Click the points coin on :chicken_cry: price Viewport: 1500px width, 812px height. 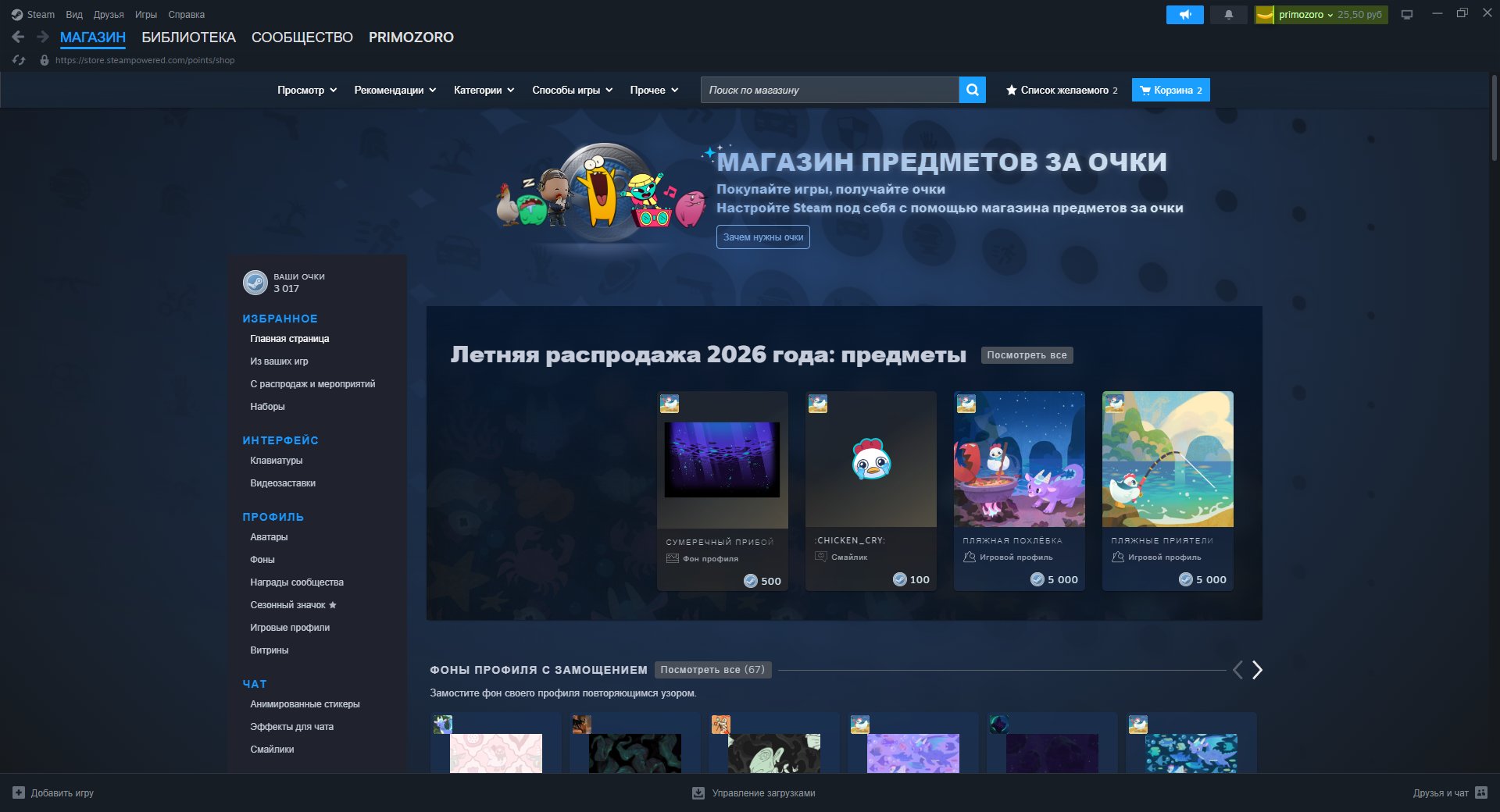900,579
